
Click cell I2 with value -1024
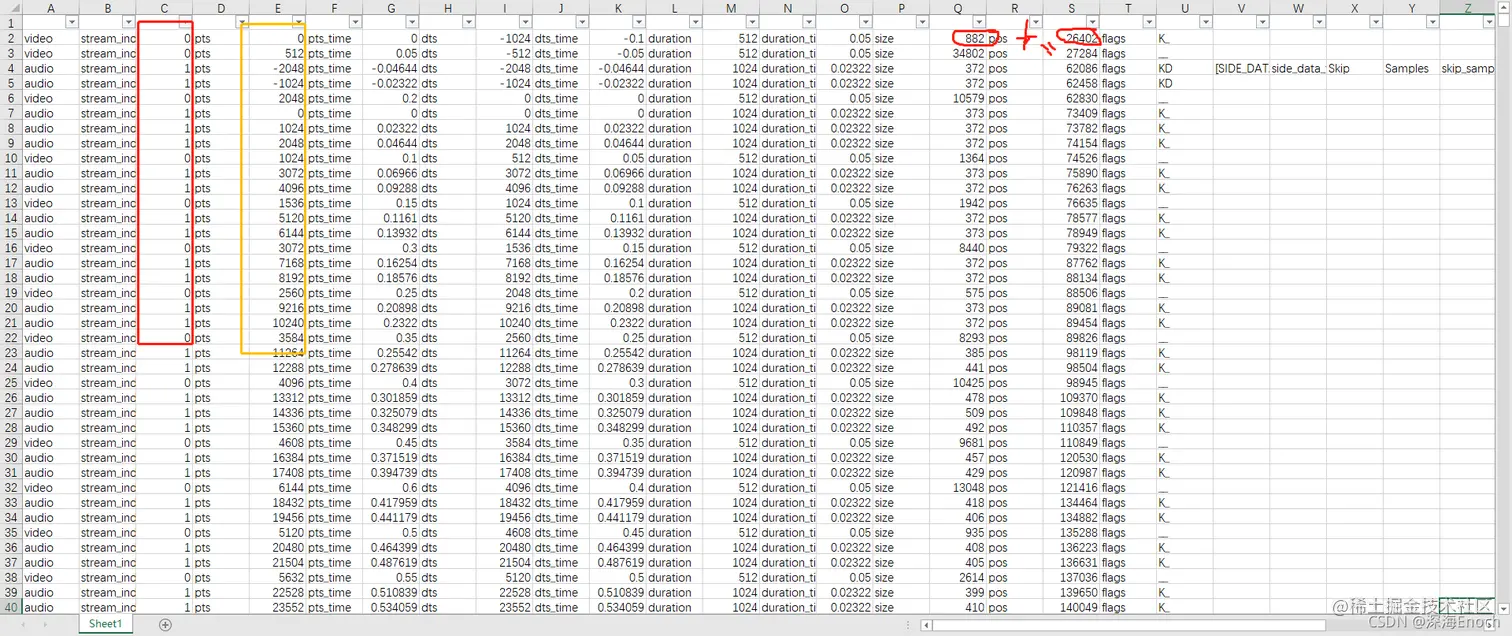[x=505, y=39]
